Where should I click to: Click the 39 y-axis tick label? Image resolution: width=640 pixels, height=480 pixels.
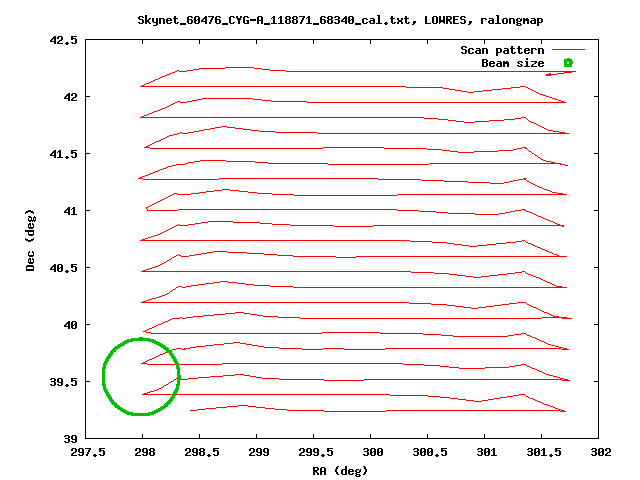click(70, 439)
